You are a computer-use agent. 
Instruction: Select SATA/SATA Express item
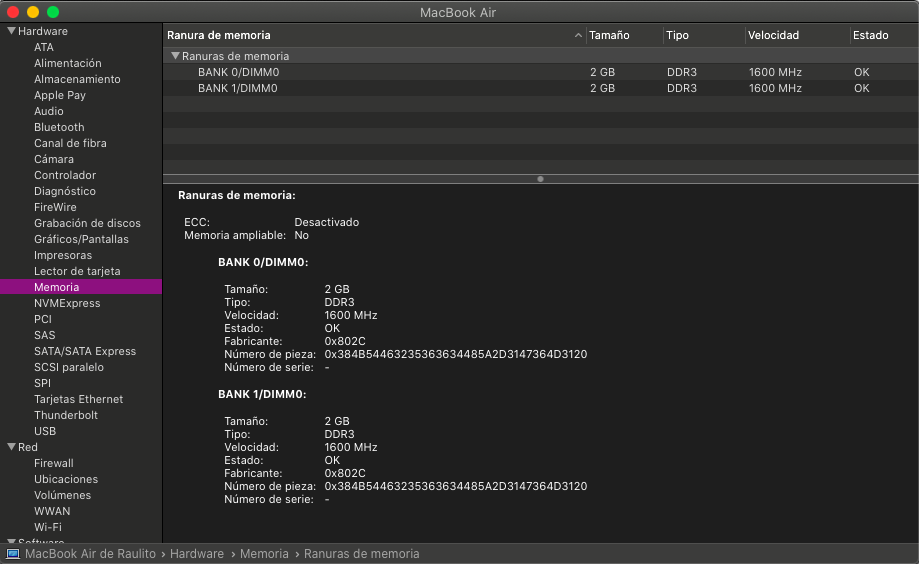pyautogui.click(x=84, y=351)
